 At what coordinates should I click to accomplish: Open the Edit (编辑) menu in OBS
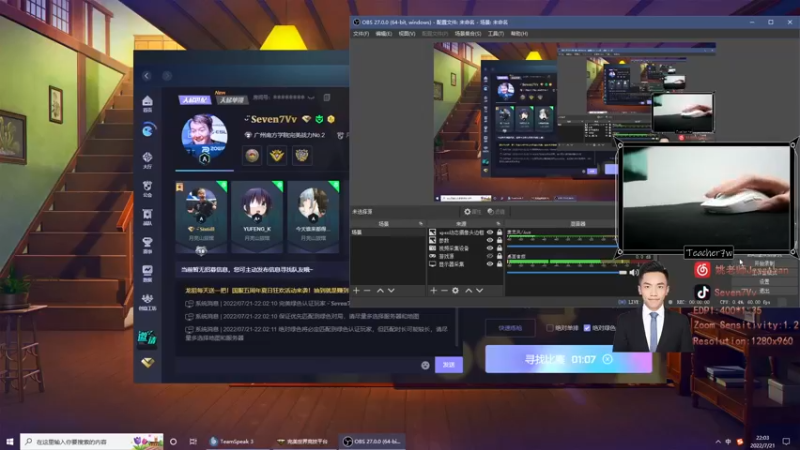384,34
